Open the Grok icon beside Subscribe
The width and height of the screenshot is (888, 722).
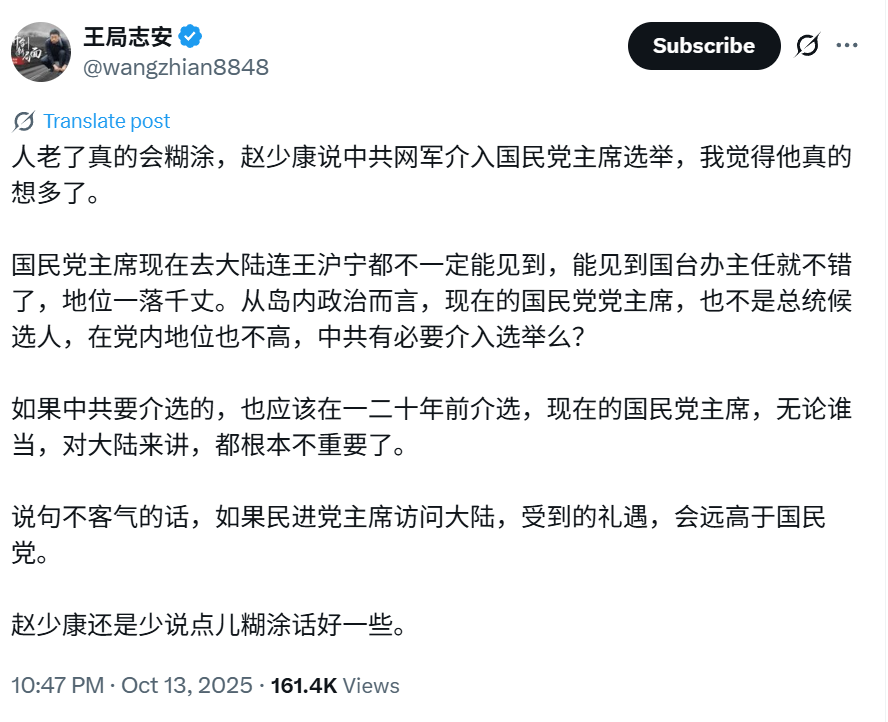(807, 46)
